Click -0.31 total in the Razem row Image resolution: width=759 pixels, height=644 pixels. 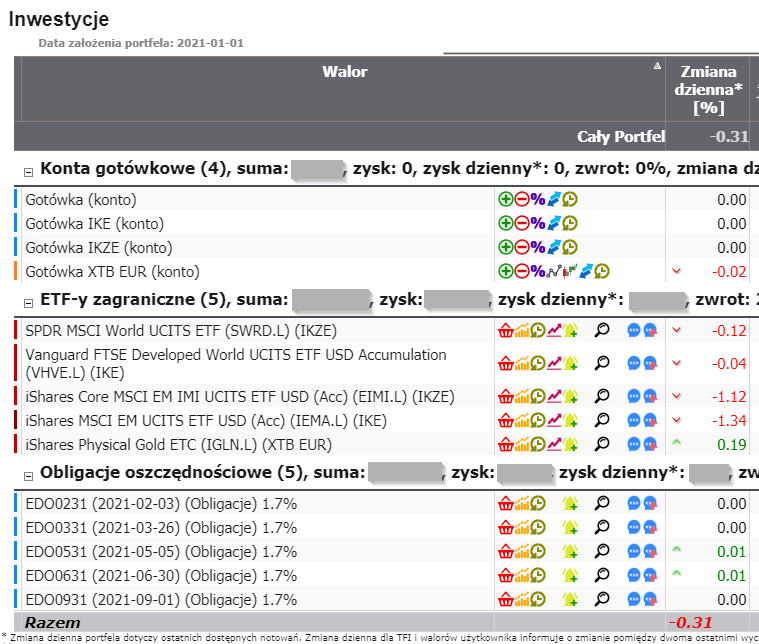click(x=691, y=622)
